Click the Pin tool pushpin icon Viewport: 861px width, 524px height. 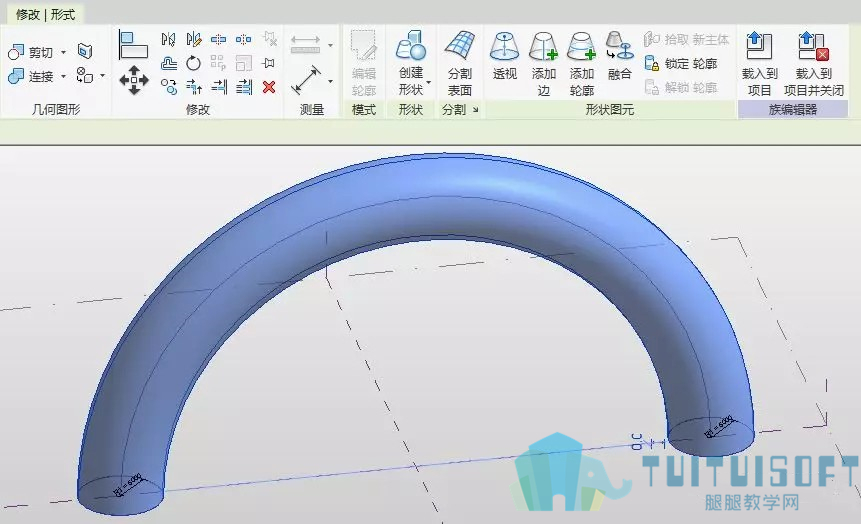click(269, 63)
